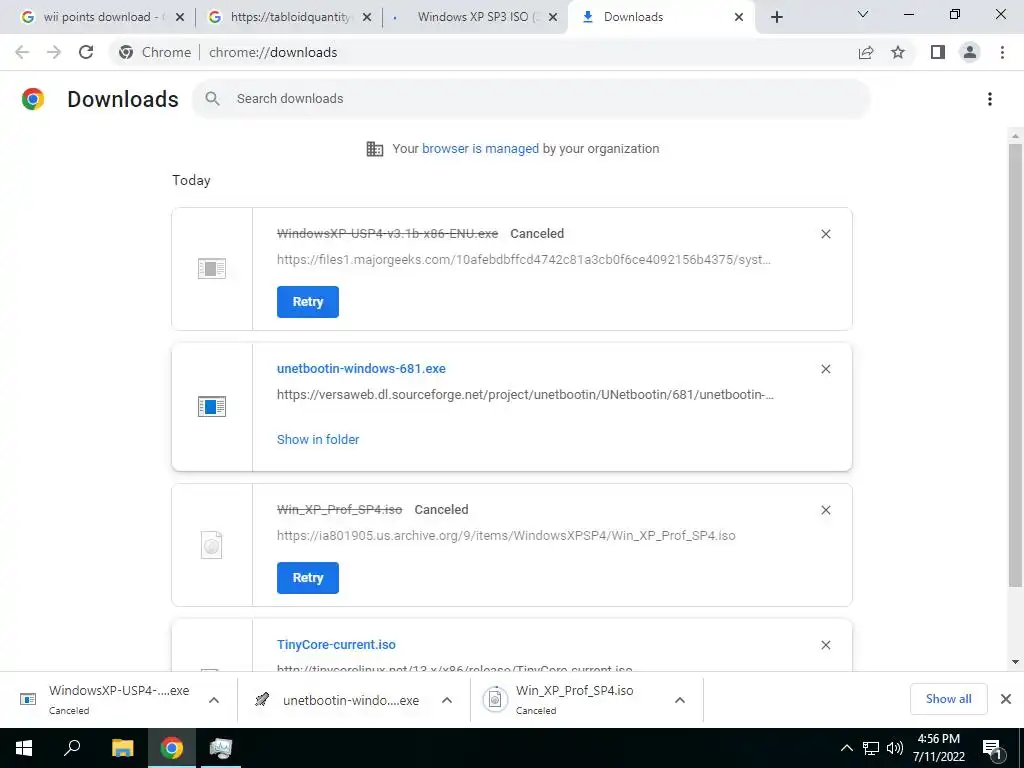Open the notification center icon
The width and height of the screenshot is (1024, 768).
tap(993, 749)
